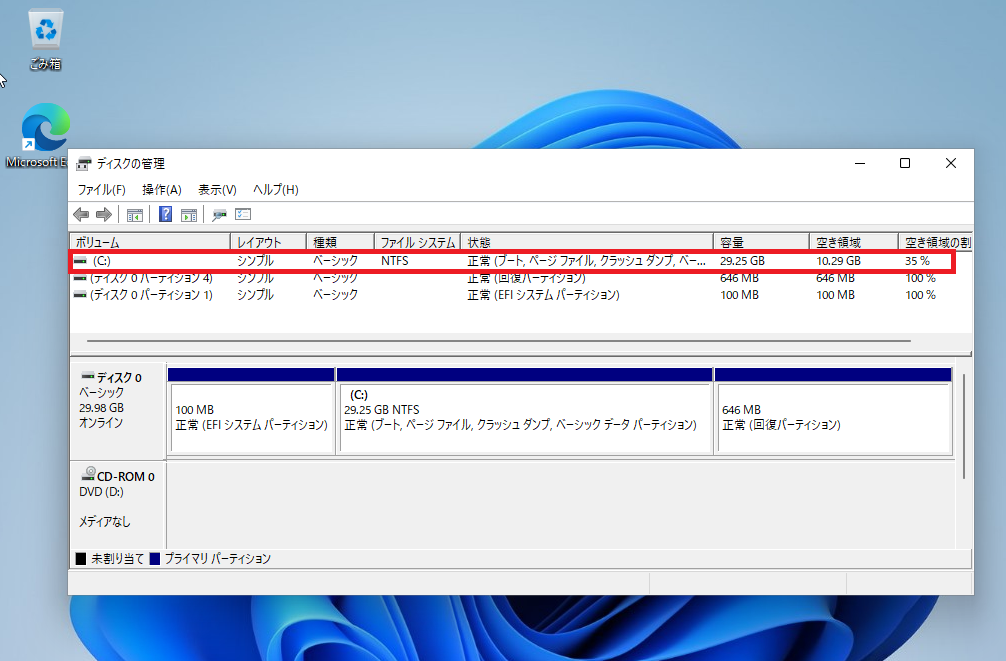Click the drive-with-magnifier toolbar icon
1006x661 pixels.
point(219,215)
